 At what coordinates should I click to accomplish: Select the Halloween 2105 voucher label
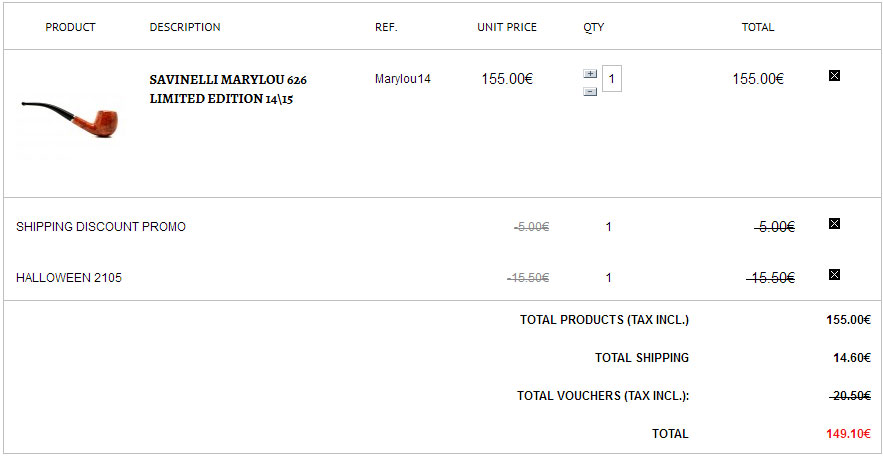[x=69, y=278]
